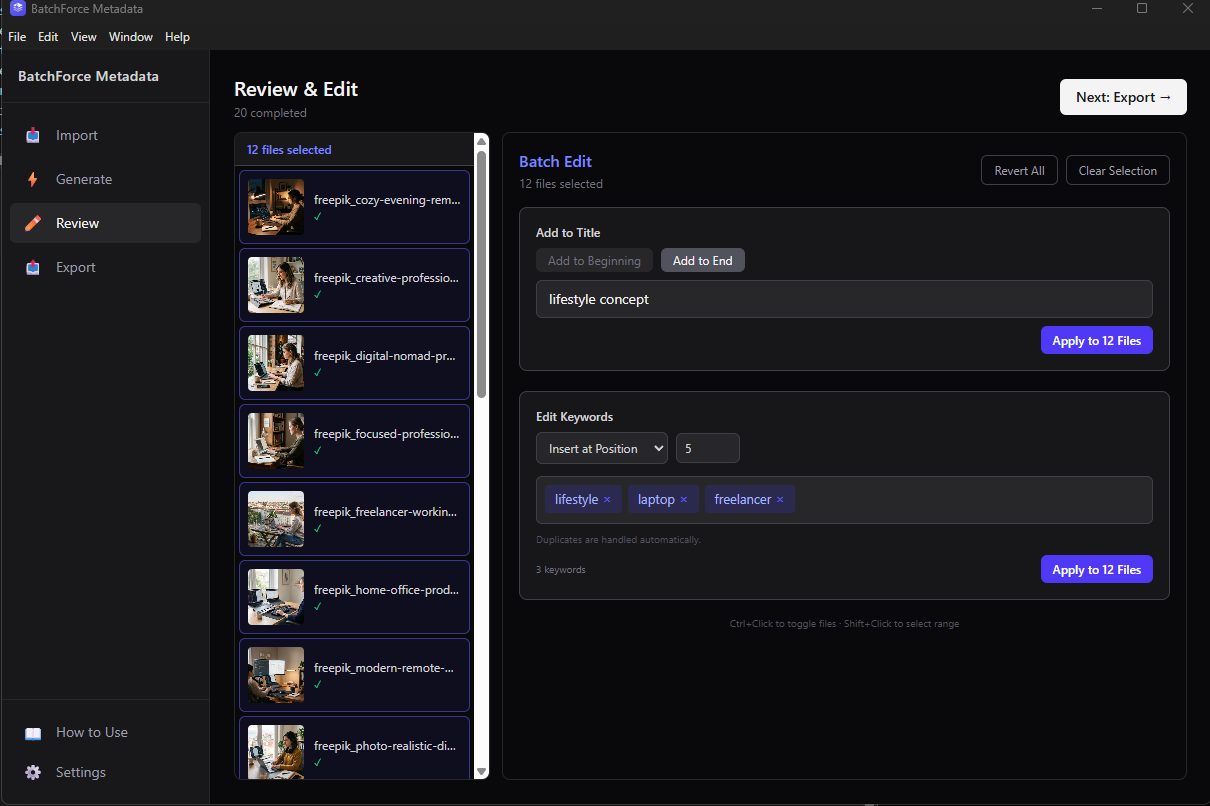Open the Import section in the sidebar
The height and width of the screenshot is (806, 1210).
(31, 135)
